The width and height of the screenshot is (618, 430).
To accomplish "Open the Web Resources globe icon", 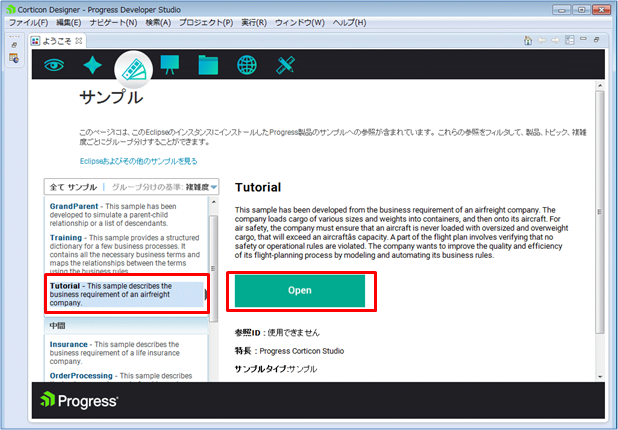I will (x=247, y=65).
